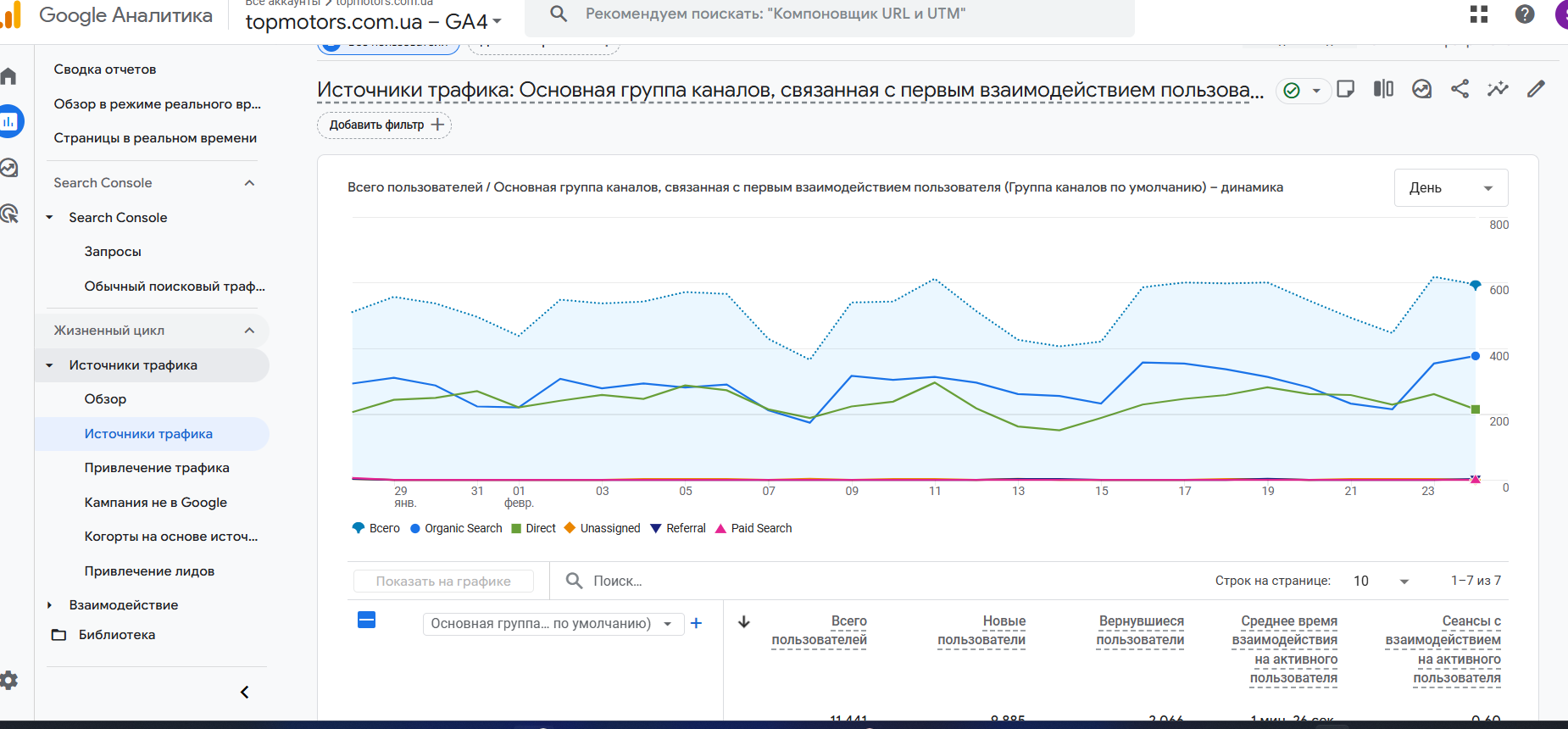1568x729 pixels.
Task: Click the Referral legend item
Action: (x=677, y=528)
